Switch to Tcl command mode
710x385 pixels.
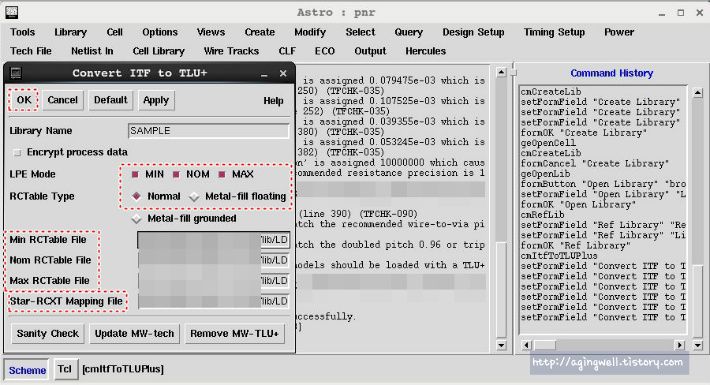pos(65,369)
